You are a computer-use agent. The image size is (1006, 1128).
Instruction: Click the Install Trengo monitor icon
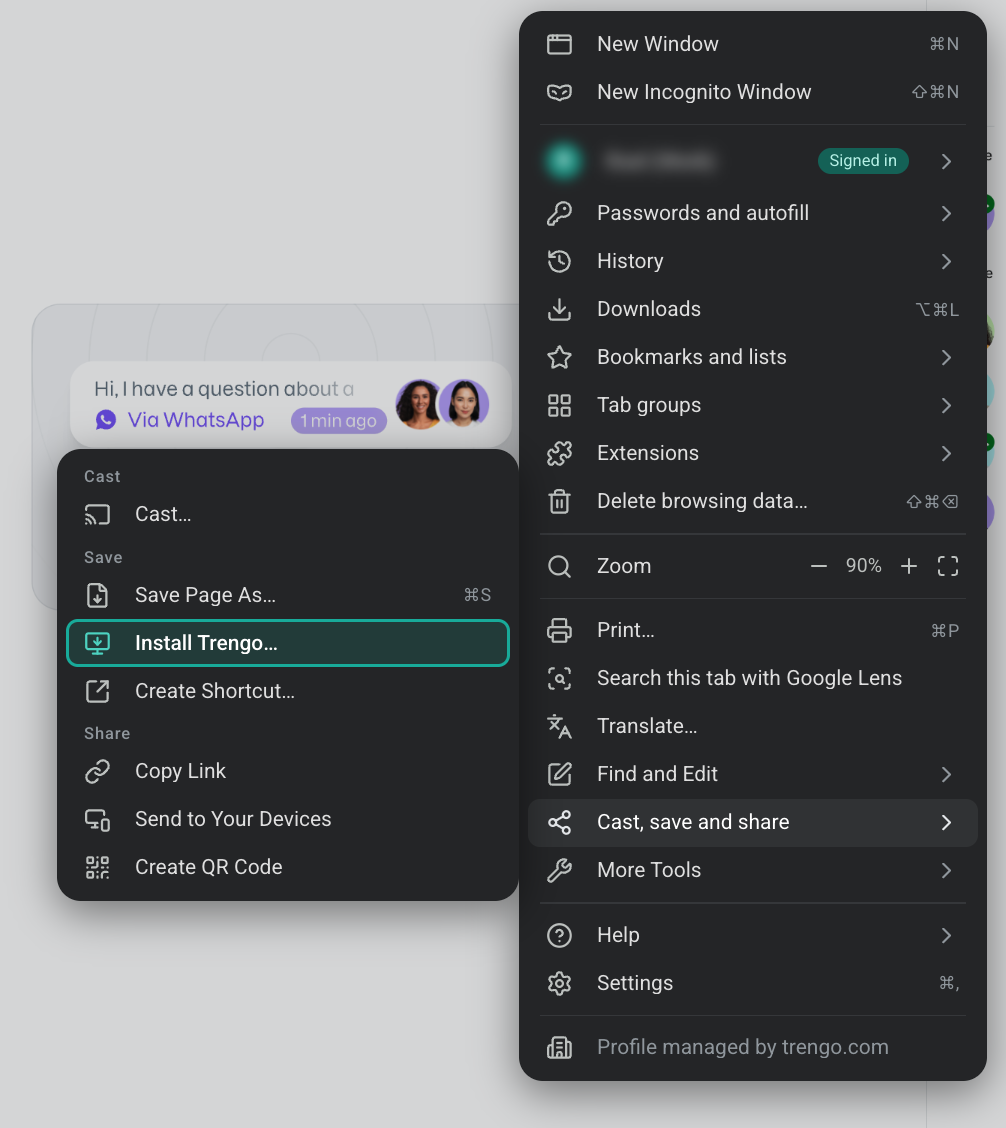pos(97,643)
